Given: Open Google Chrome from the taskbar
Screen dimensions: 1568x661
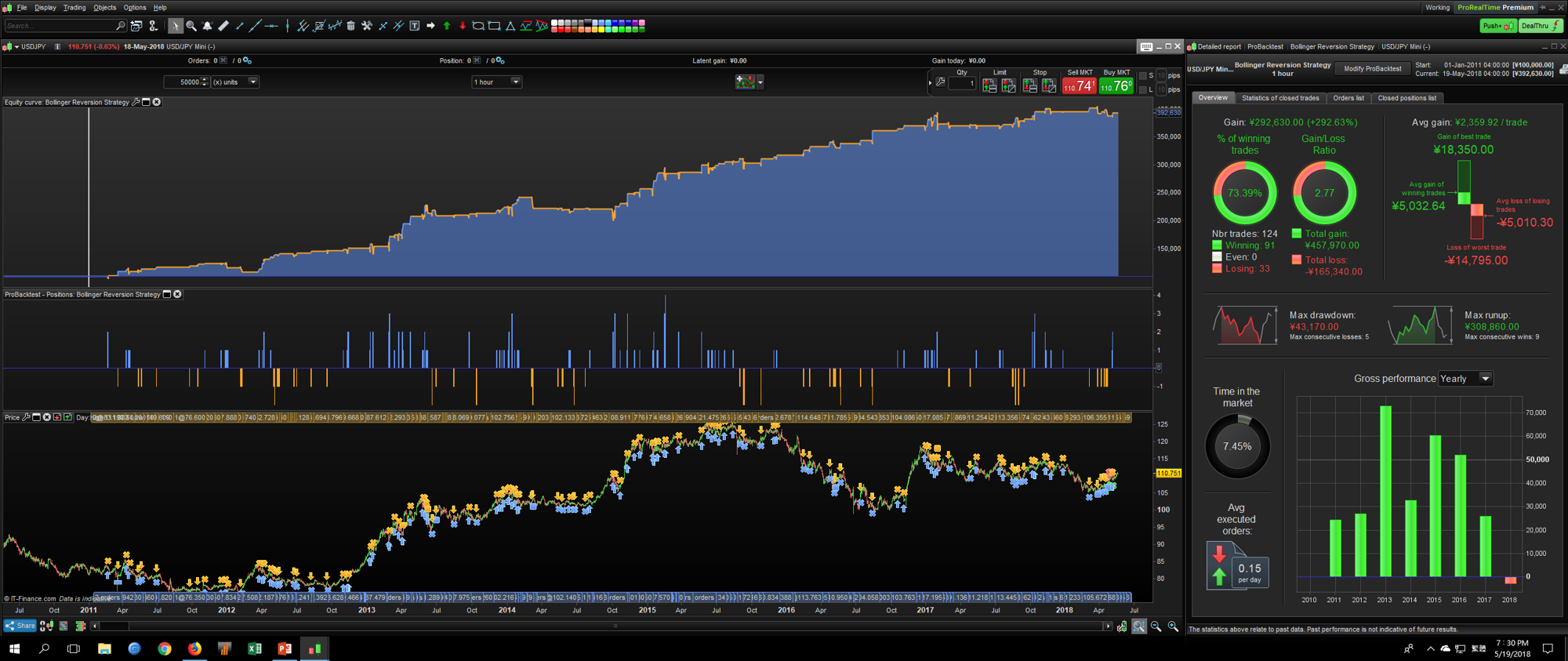Looking at the screenshot, I should coord(164,648).
